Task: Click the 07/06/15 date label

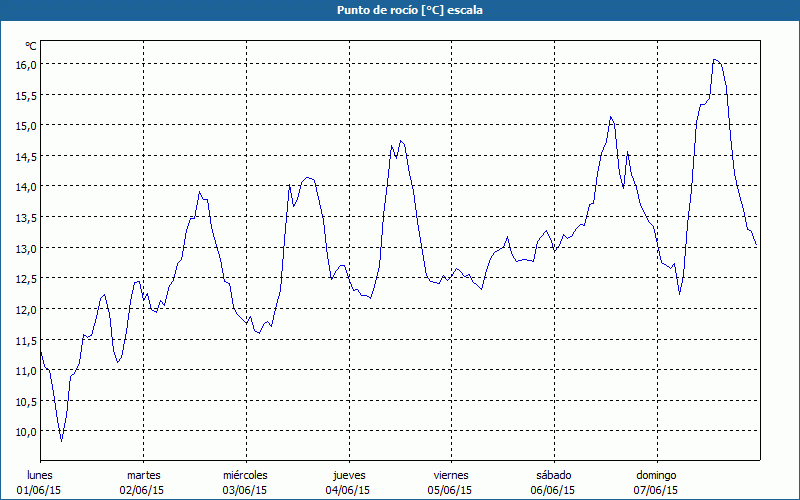Action: [x=656, y=490]
